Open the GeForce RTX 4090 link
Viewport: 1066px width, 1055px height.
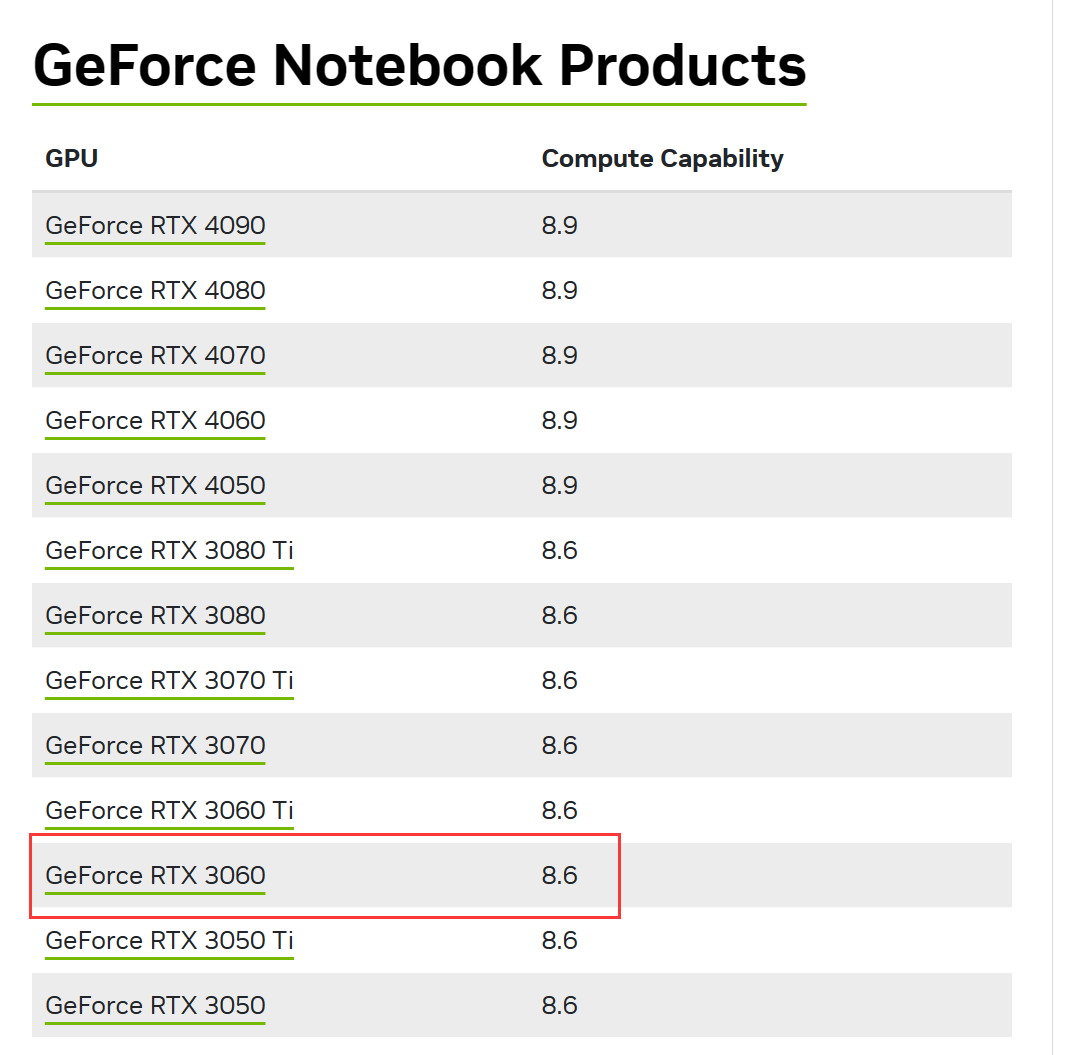155,226
